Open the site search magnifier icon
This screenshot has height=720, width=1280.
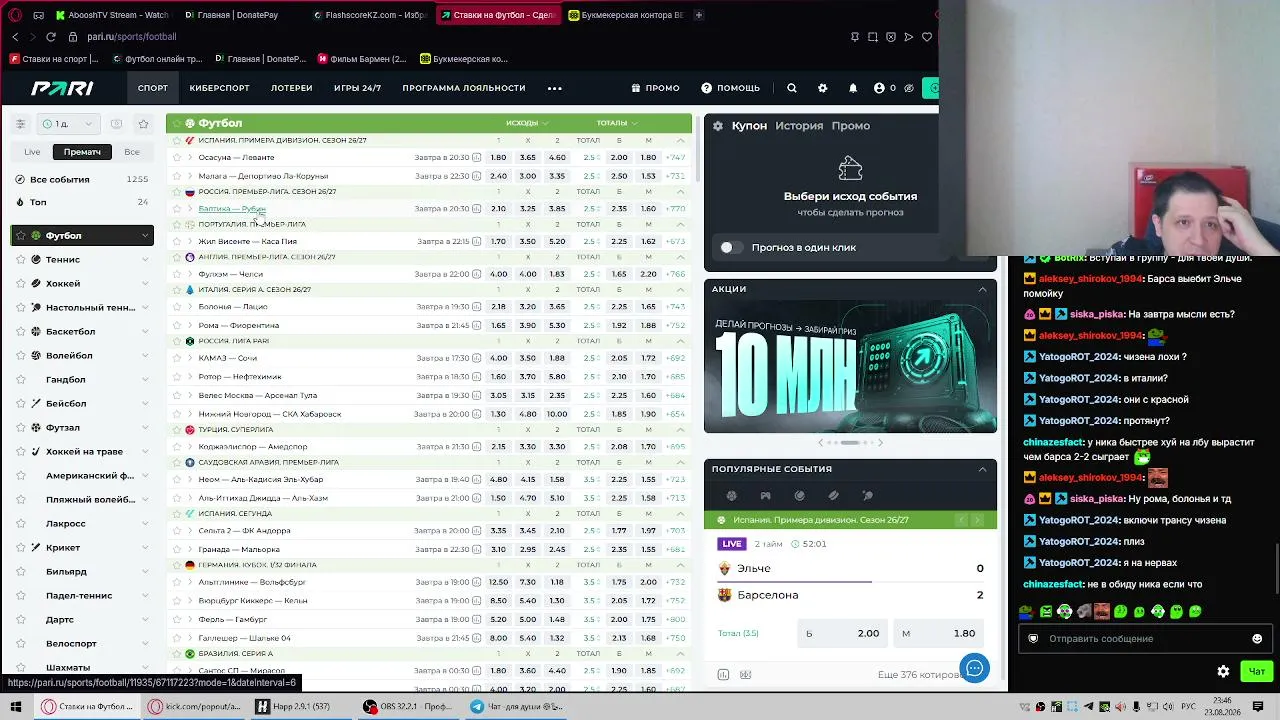coord(791,88)
